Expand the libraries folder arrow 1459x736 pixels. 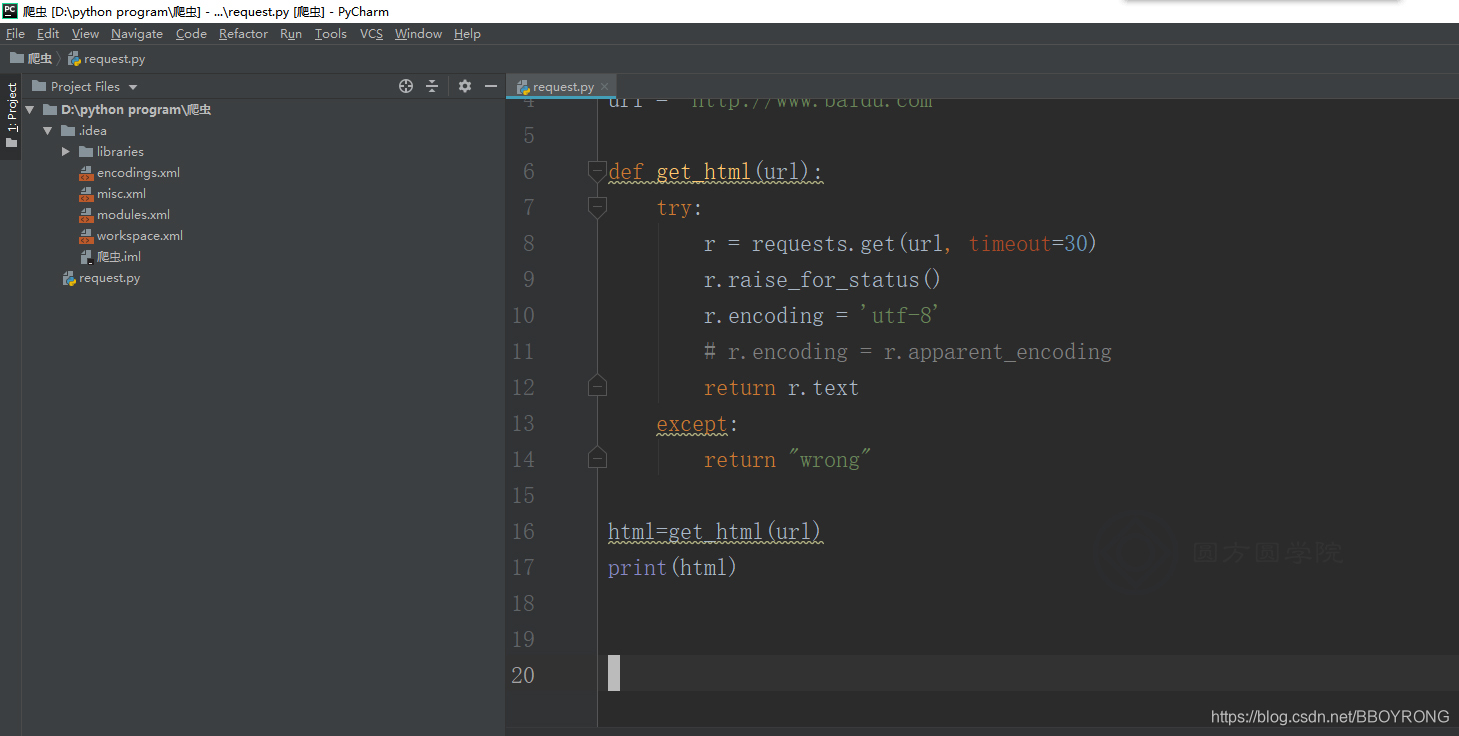pyautogui.click(x=66, y=152)
